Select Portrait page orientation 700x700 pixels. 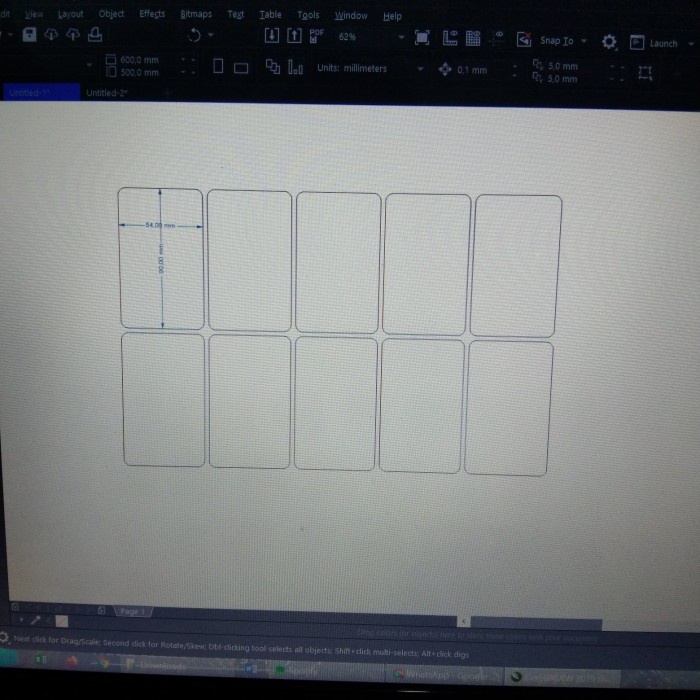218,67
